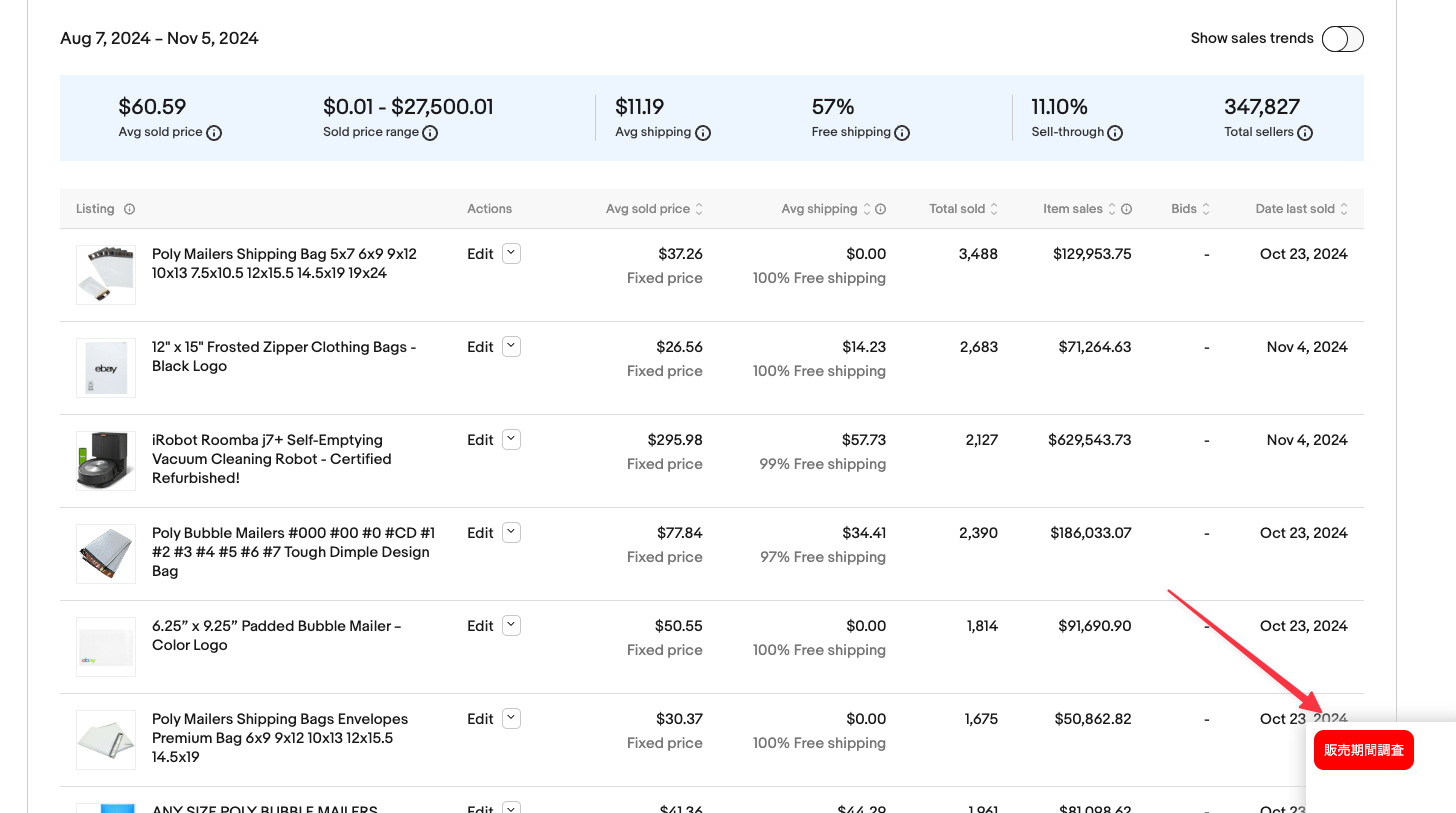Open info icon beside Sold price range
The width and height of the screenshot is (1456, 813).
point(430,133)
